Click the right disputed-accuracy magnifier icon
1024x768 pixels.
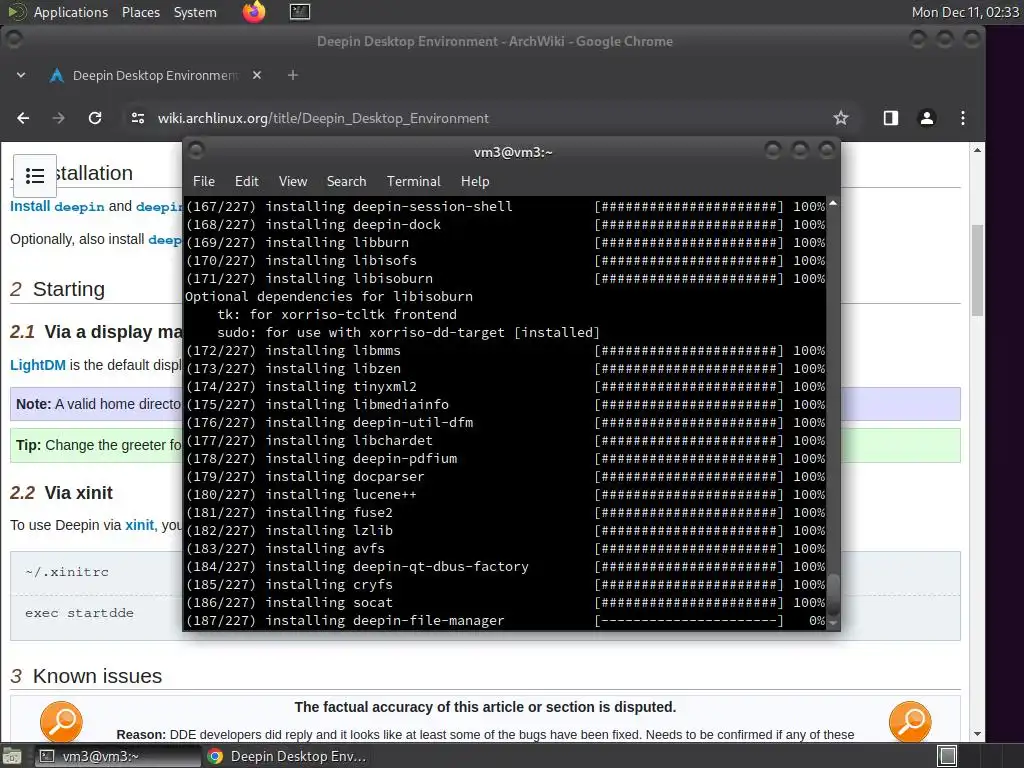pos(910,721)
